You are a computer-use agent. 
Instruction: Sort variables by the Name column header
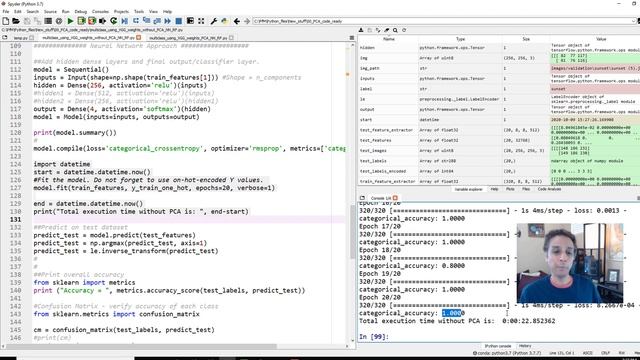point(389,39)
